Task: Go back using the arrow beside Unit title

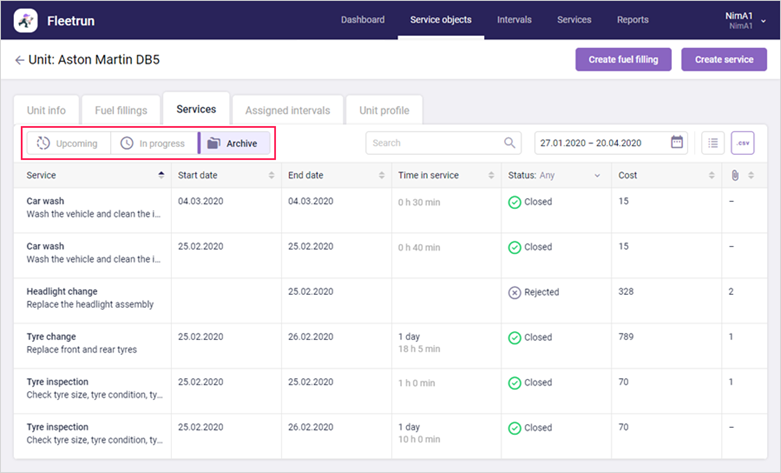Action: [19, 60]
